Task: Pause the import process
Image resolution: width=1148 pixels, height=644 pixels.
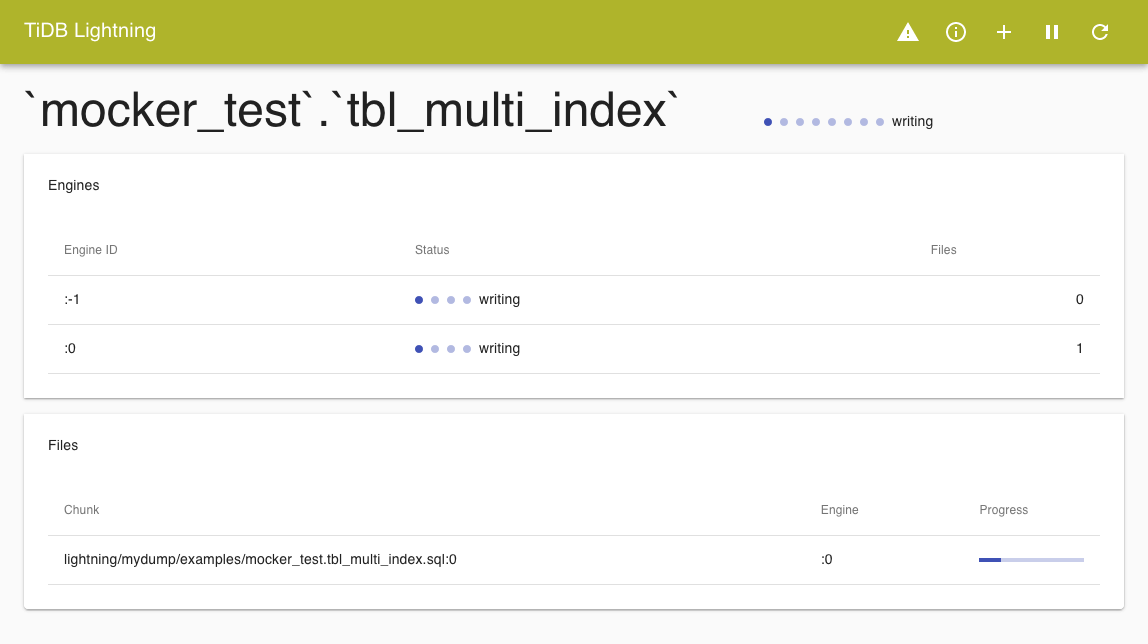Action: [1051, 32]
